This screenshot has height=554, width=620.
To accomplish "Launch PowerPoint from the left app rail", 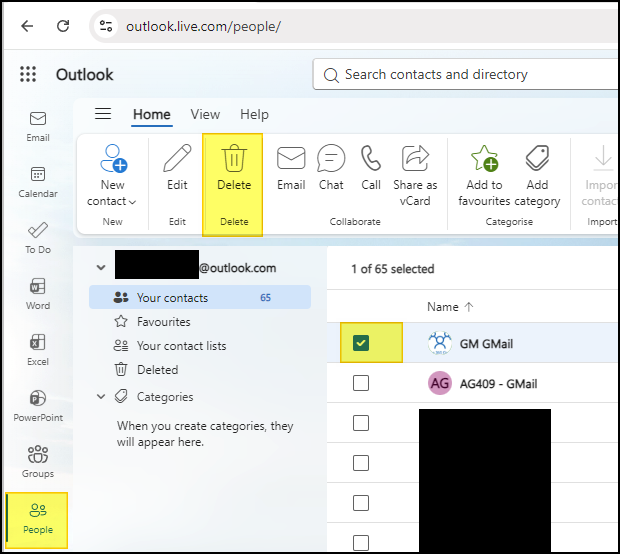I will click(x=38, y=406).
